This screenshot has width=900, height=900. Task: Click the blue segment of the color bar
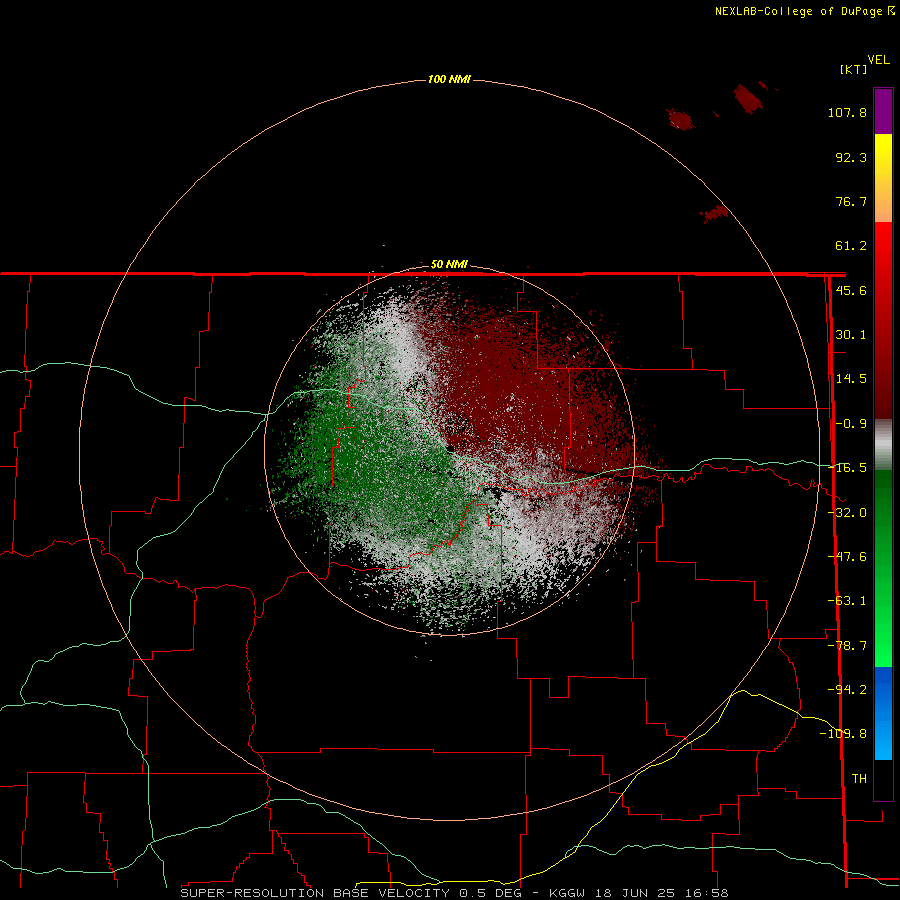883,713
